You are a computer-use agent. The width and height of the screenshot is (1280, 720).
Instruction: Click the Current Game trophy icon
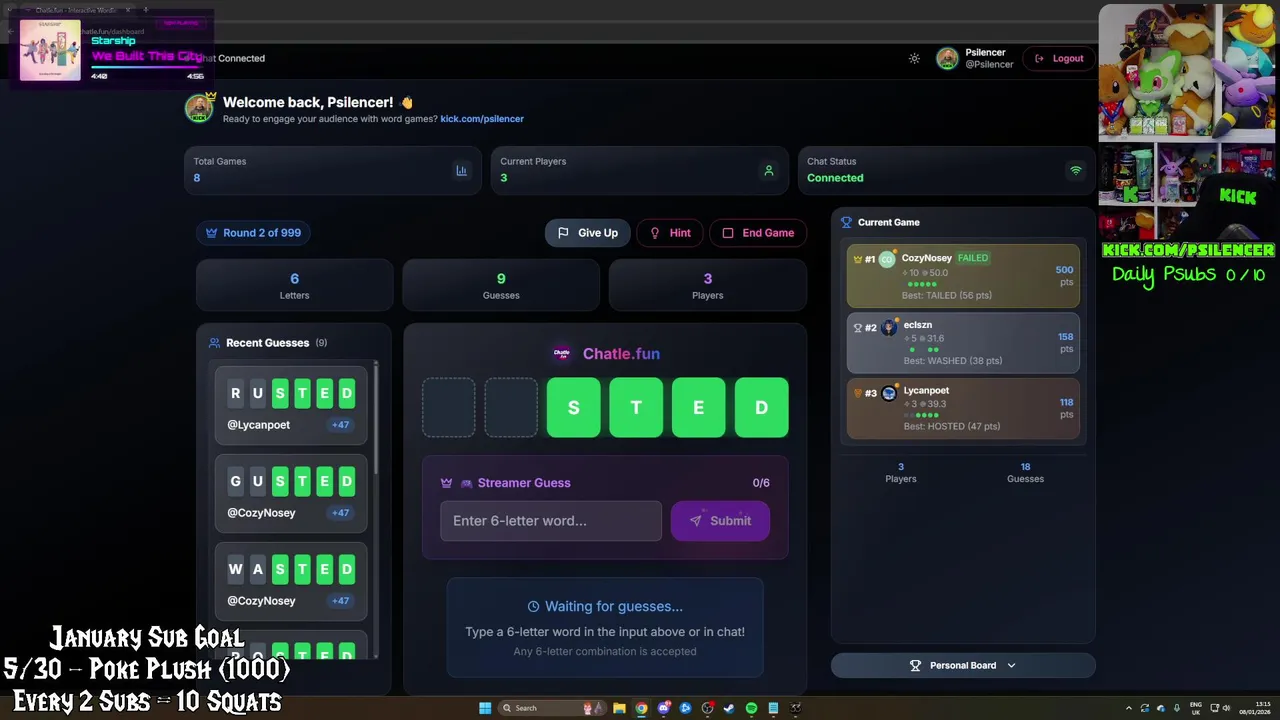[x=846, y=222]
